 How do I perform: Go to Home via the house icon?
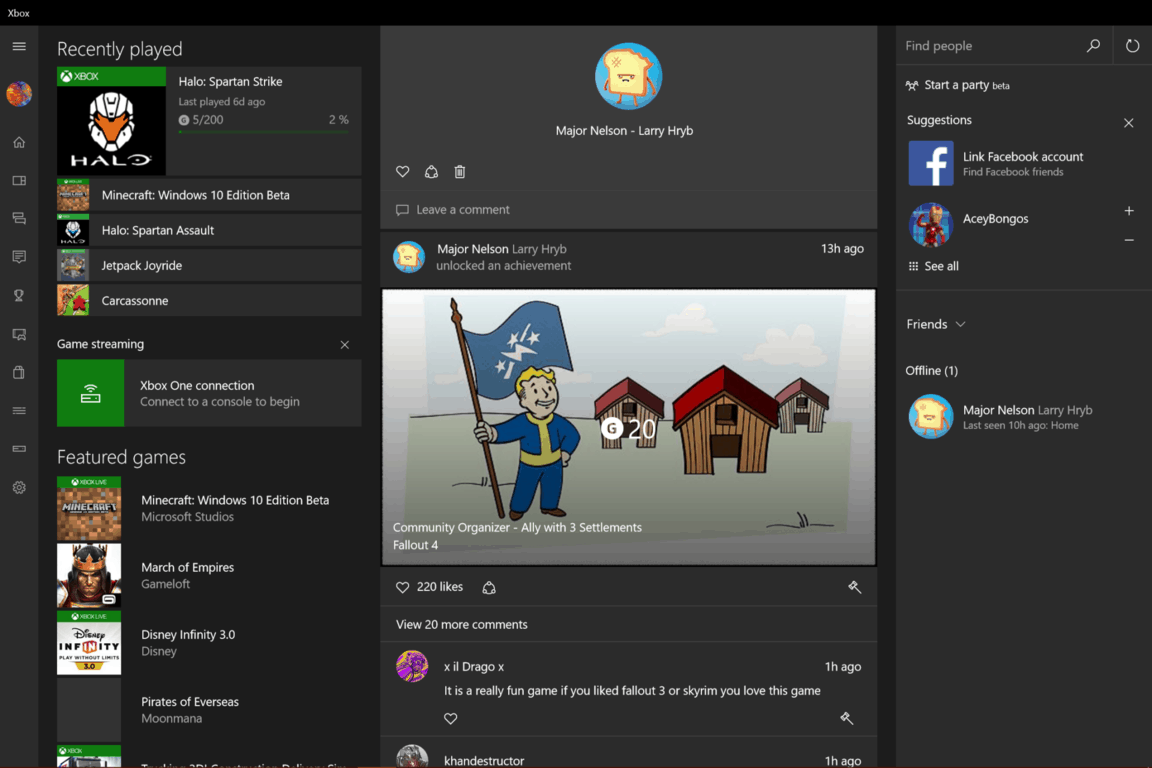19,143
